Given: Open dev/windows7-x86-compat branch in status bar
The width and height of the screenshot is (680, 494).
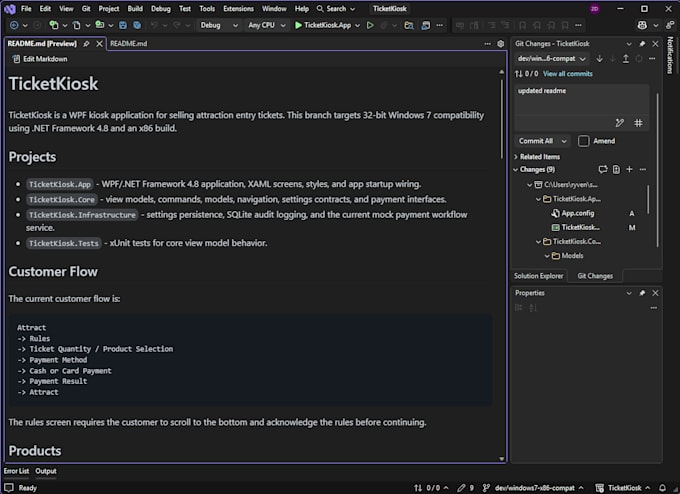Looking at the screenshot, I should click(533, 488).
